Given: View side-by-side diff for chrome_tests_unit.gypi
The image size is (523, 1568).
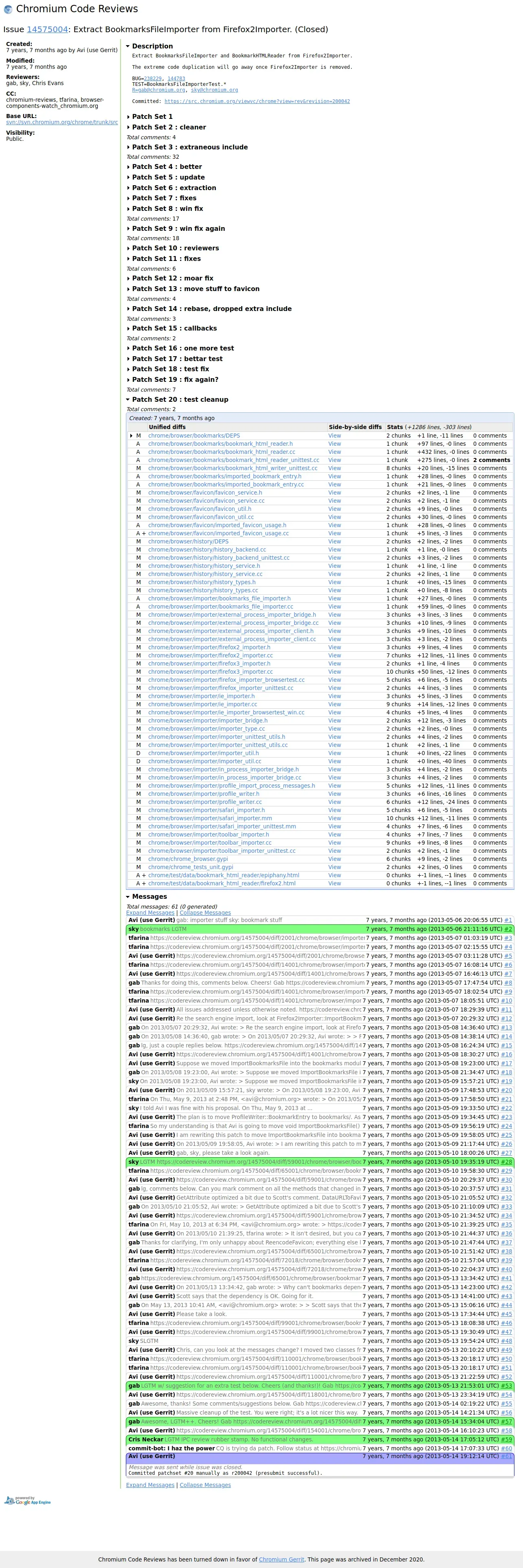Looking at the screenshot, I should tap(334, 867).
